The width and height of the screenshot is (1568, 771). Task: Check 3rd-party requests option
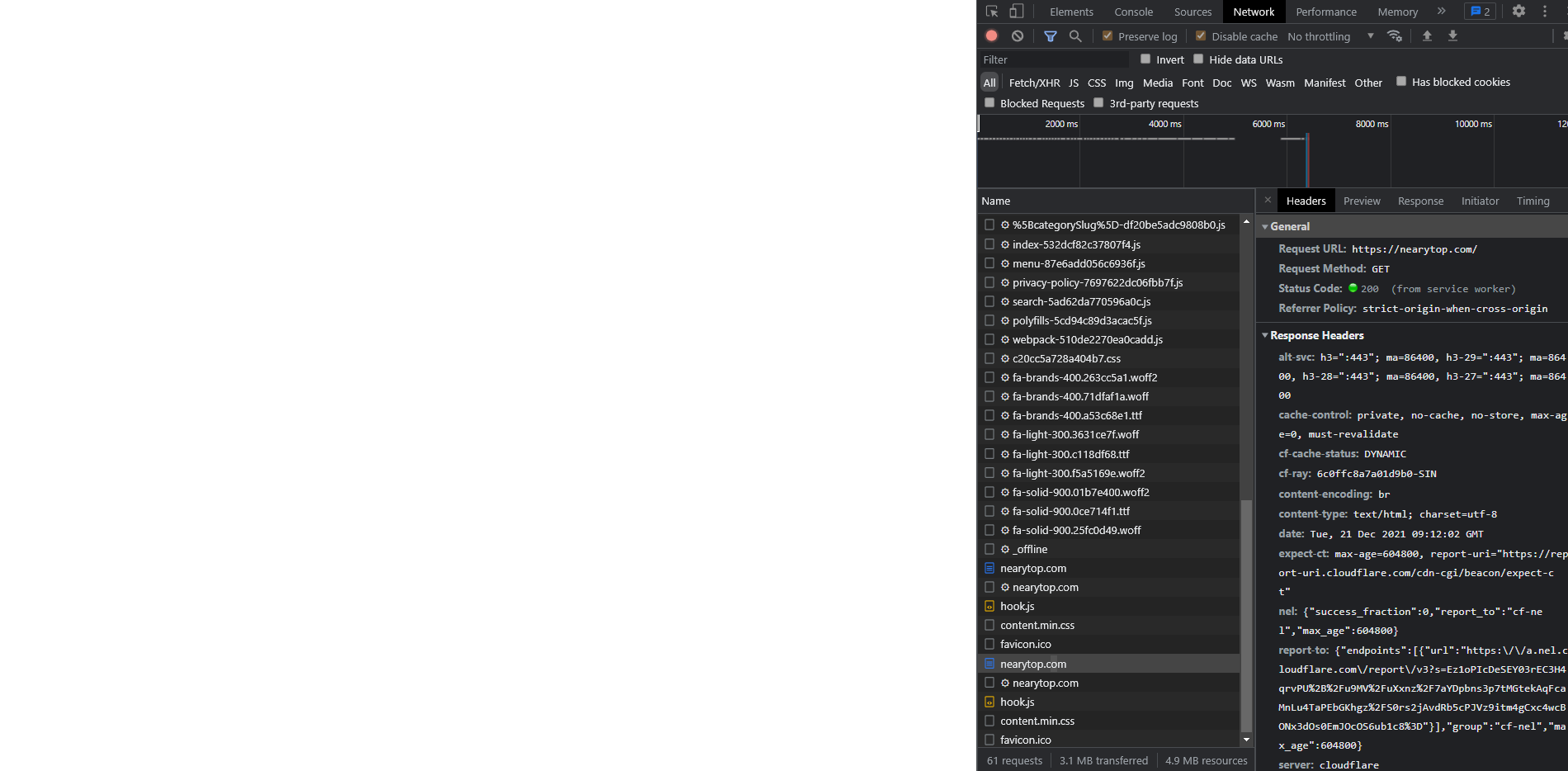click(x=1098, y=102)
